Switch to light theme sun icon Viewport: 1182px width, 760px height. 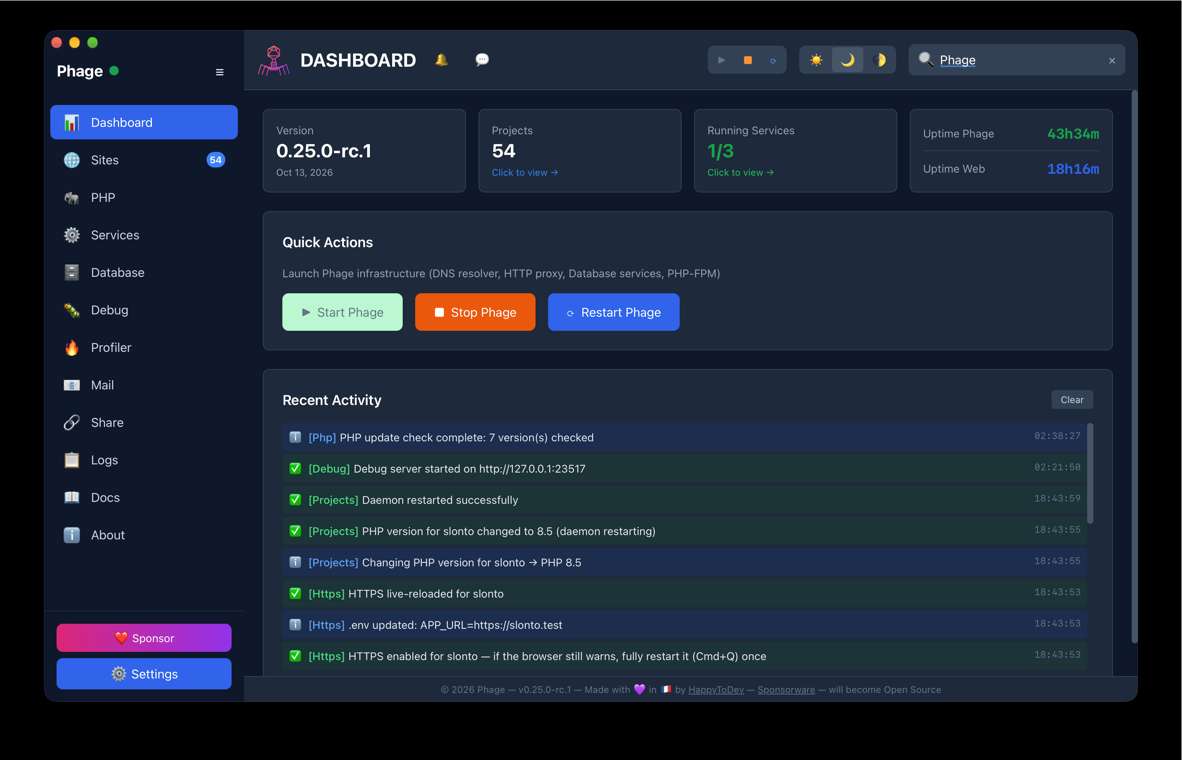tap(816, 60)
